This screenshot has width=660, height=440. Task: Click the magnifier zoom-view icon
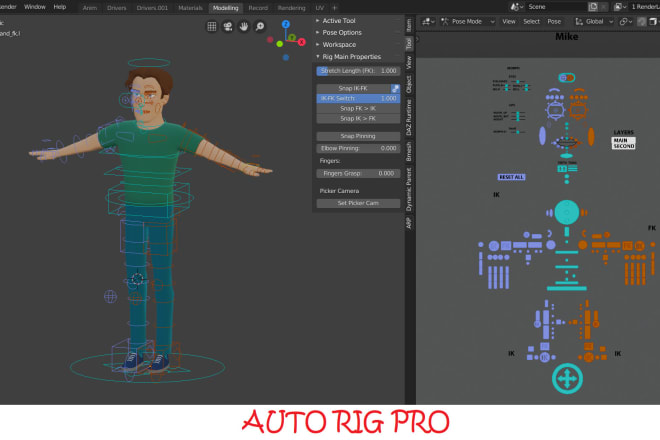tap(260, 27)
